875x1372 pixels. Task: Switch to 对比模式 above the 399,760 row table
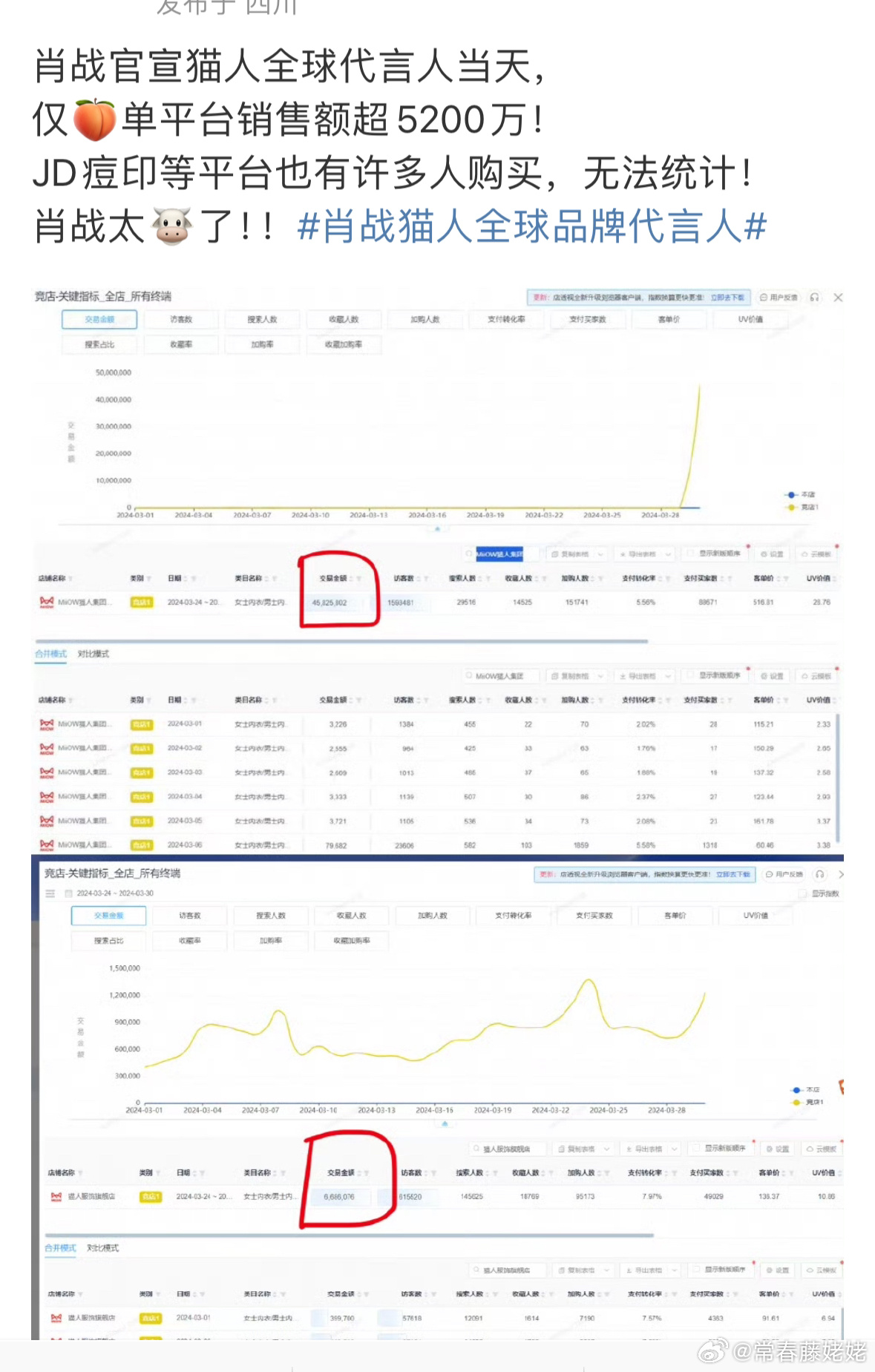(x=102, y=1248)
